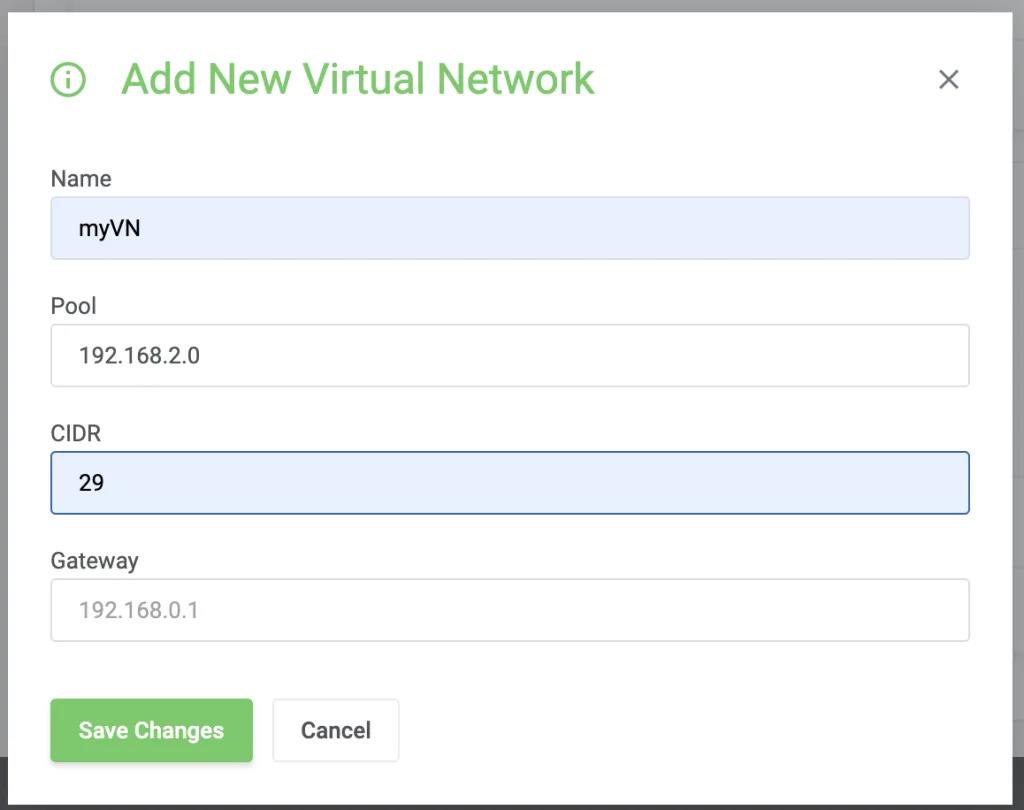Click the 192.168.0.1 placeholder text
Screen dimensions: 1024x810
point(139,610)
